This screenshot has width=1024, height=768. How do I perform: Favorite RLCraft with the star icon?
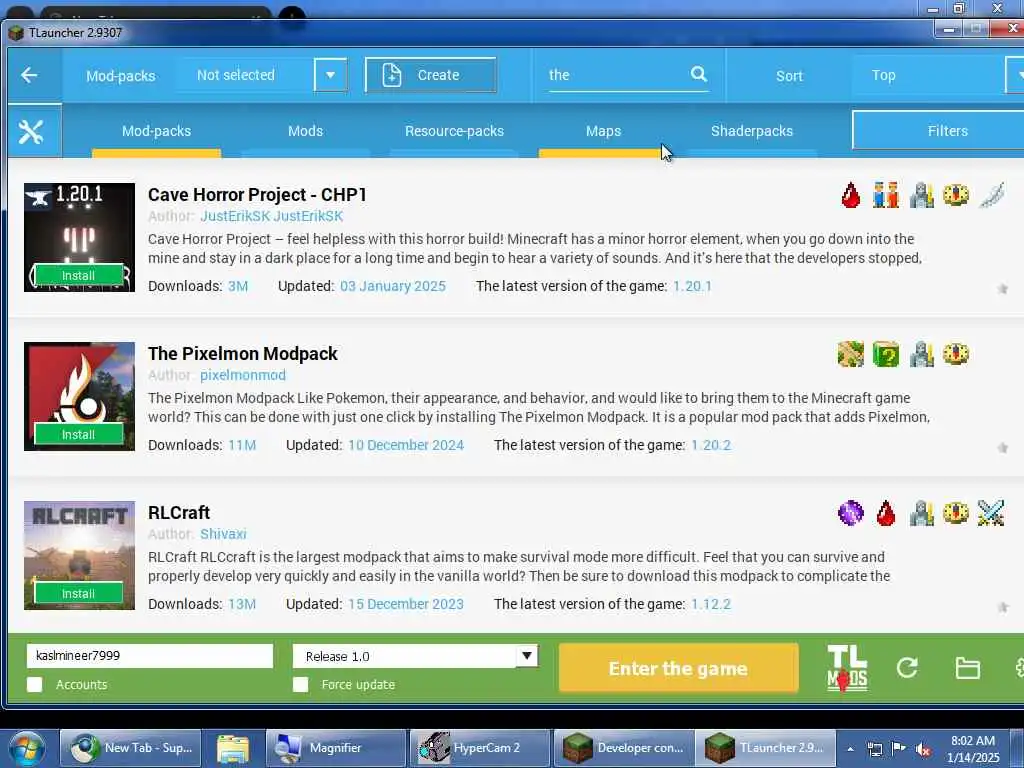coord(1002,607)
